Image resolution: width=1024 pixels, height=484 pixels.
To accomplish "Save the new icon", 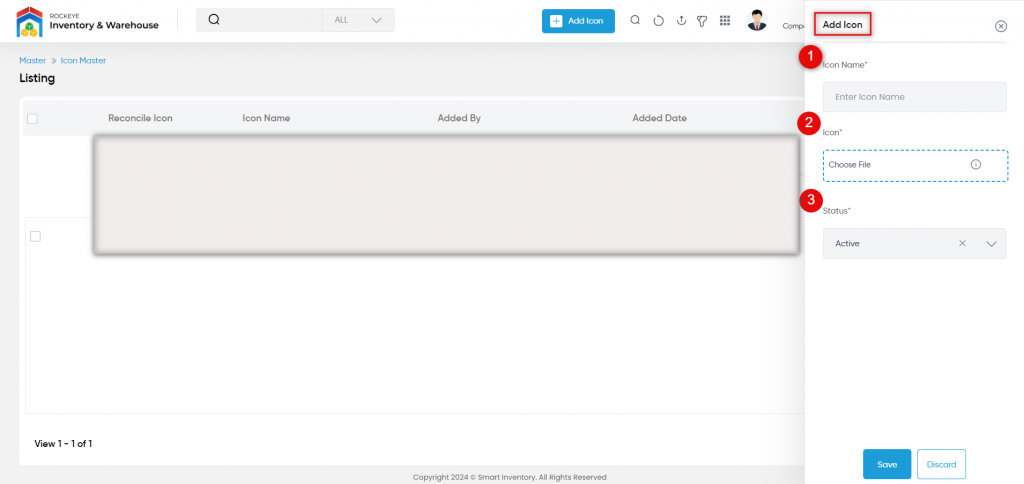I will (886, 464).
